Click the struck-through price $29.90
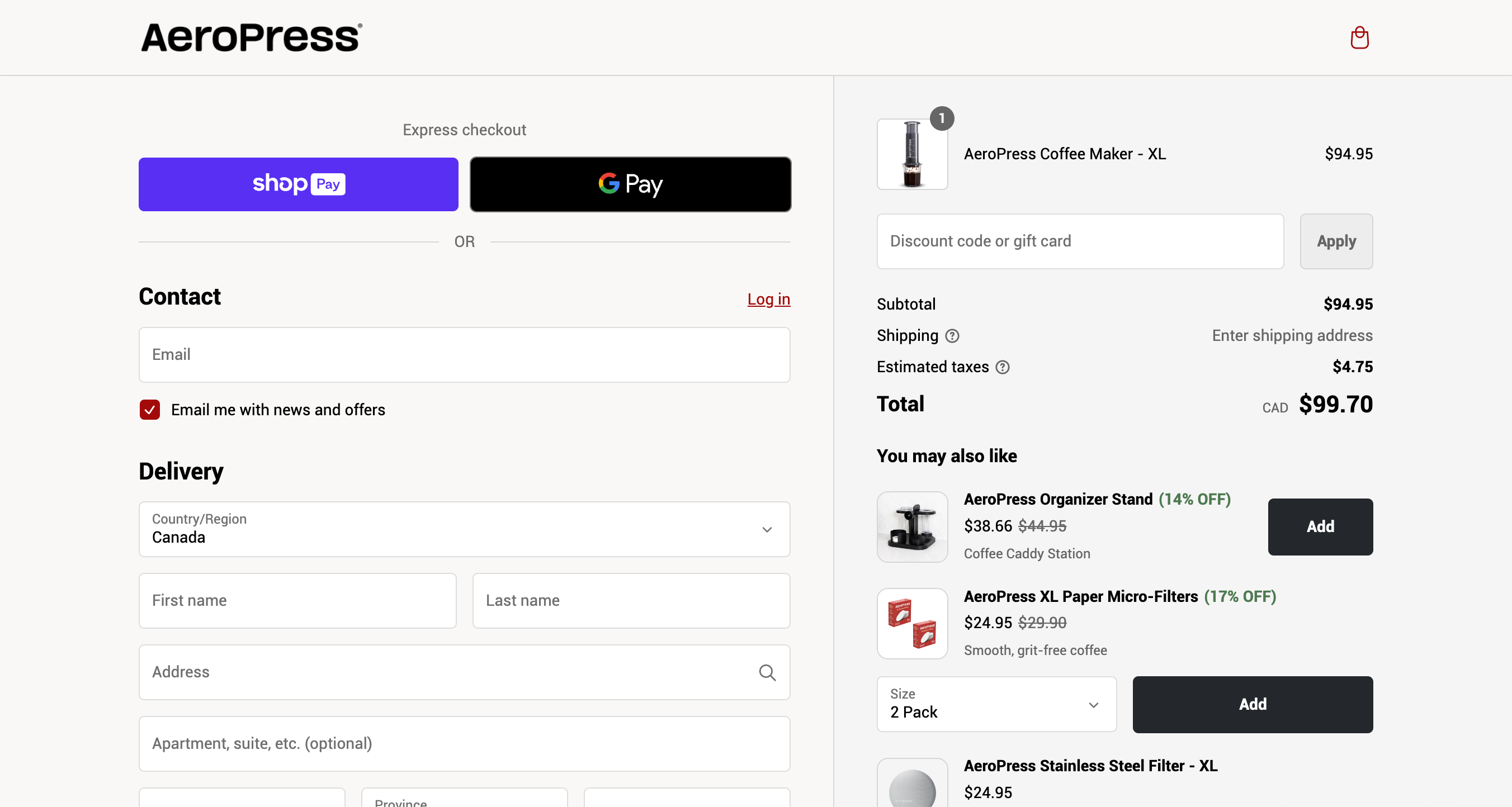The image size is (1512, 807). tap(1042, 623)
